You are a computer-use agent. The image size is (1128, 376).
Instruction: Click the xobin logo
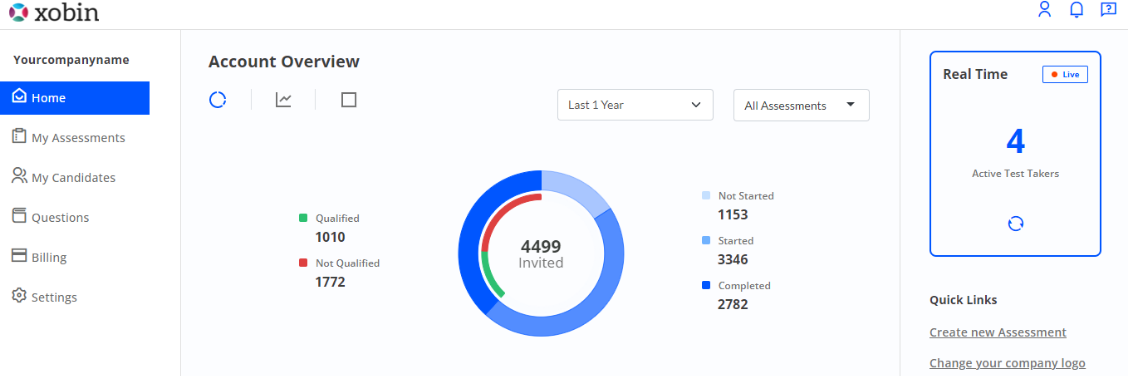coord(54,12)
